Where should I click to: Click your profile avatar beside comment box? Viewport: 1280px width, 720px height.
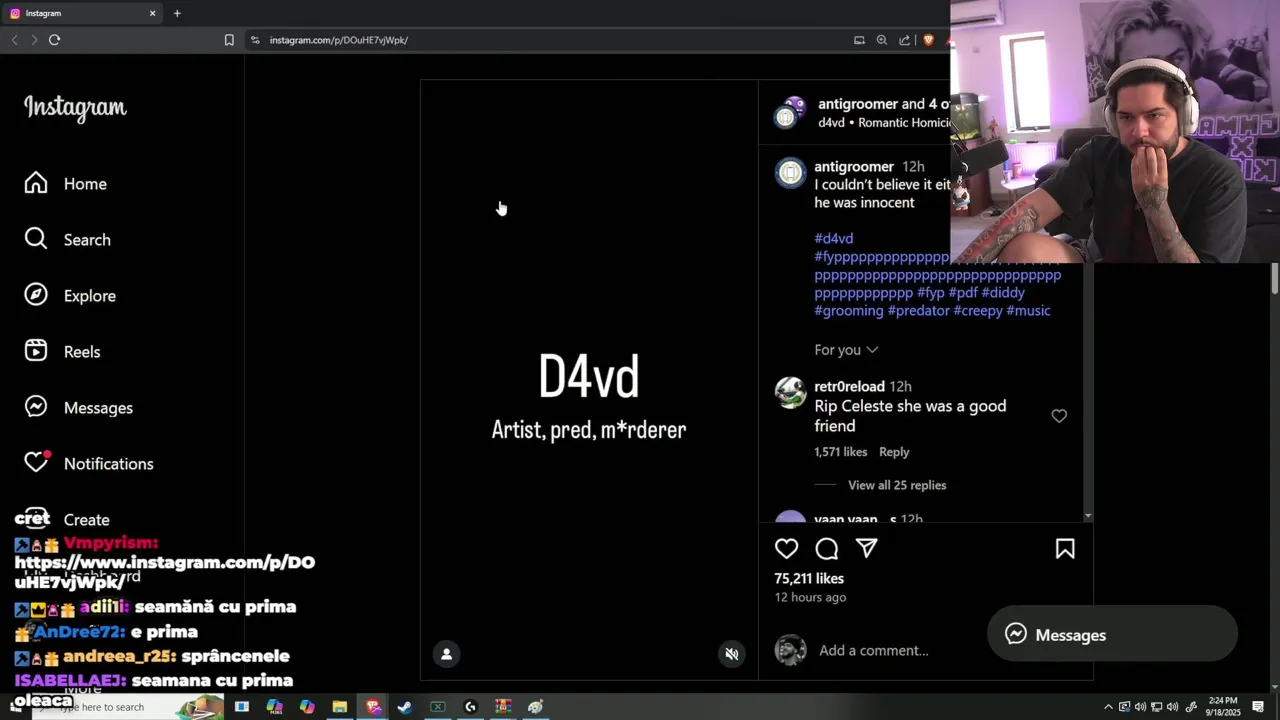(x=790, y=650)
